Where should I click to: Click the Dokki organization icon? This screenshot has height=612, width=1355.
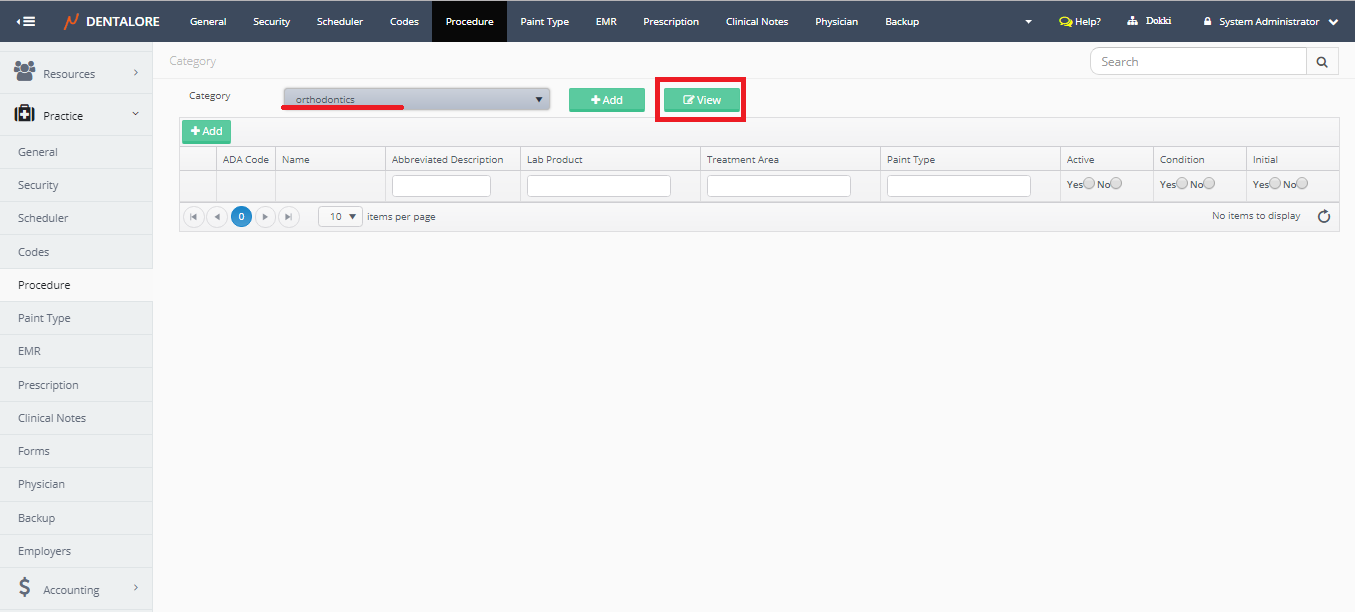[x=1133, y=21]
